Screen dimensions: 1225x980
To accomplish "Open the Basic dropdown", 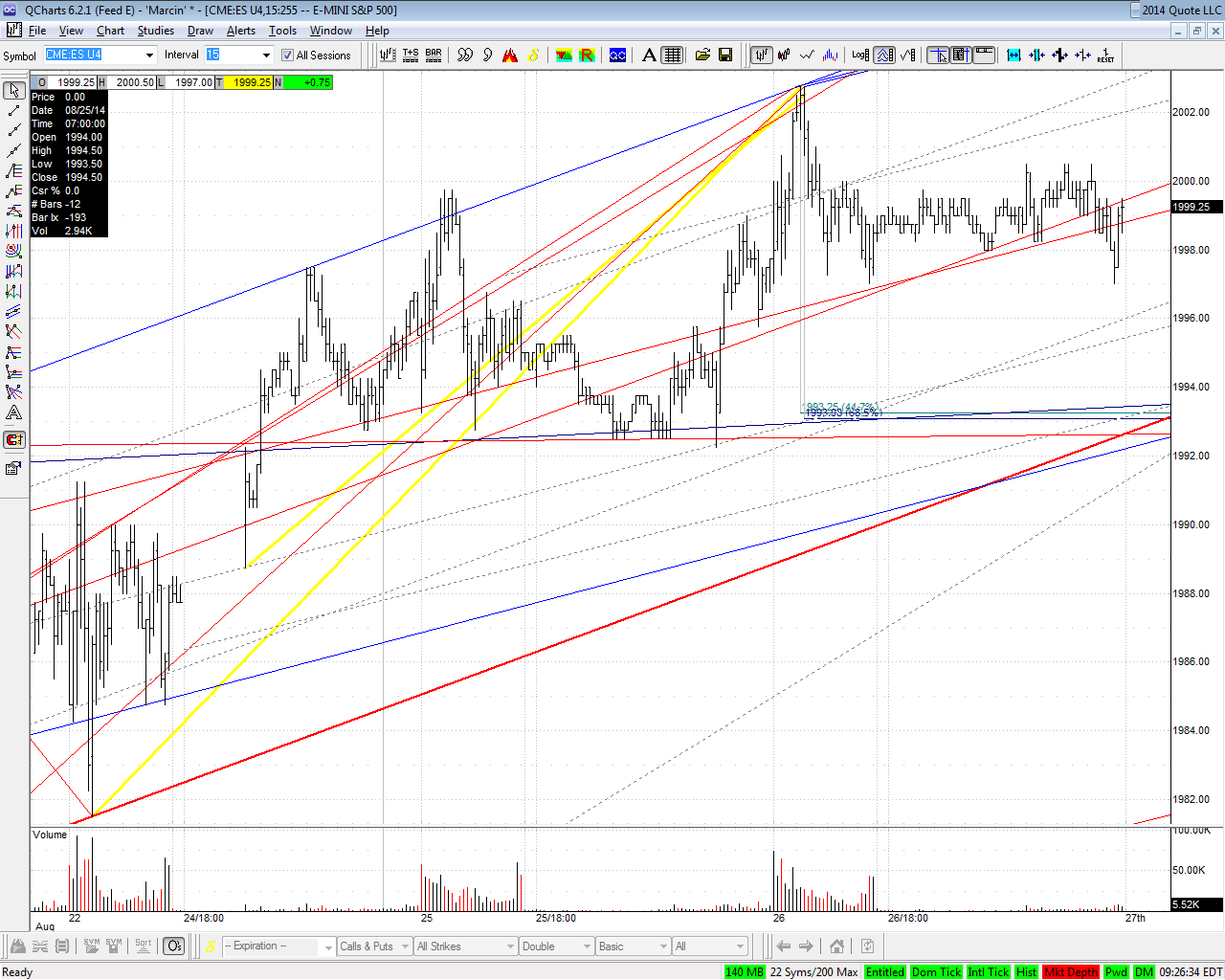I will tap(663, 947).
